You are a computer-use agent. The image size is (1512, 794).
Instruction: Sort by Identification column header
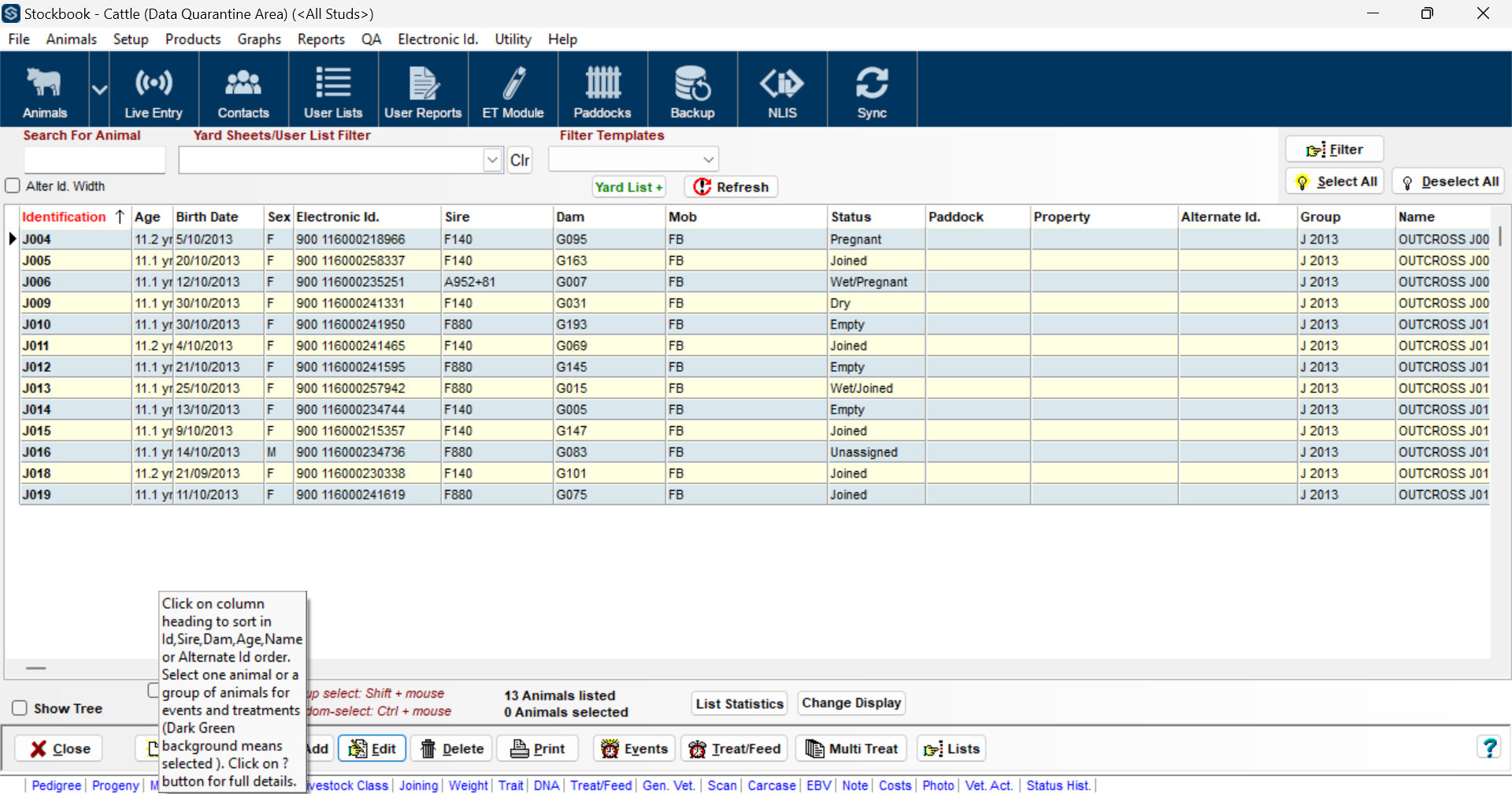[x=74, y=217]
